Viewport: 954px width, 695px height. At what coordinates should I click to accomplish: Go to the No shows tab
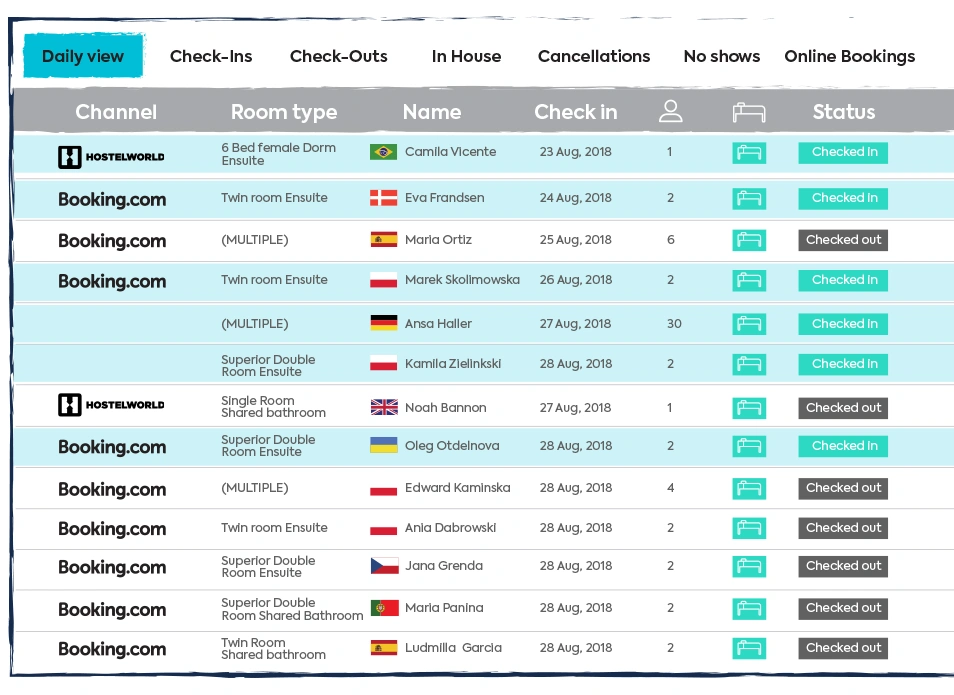point(722,56)
